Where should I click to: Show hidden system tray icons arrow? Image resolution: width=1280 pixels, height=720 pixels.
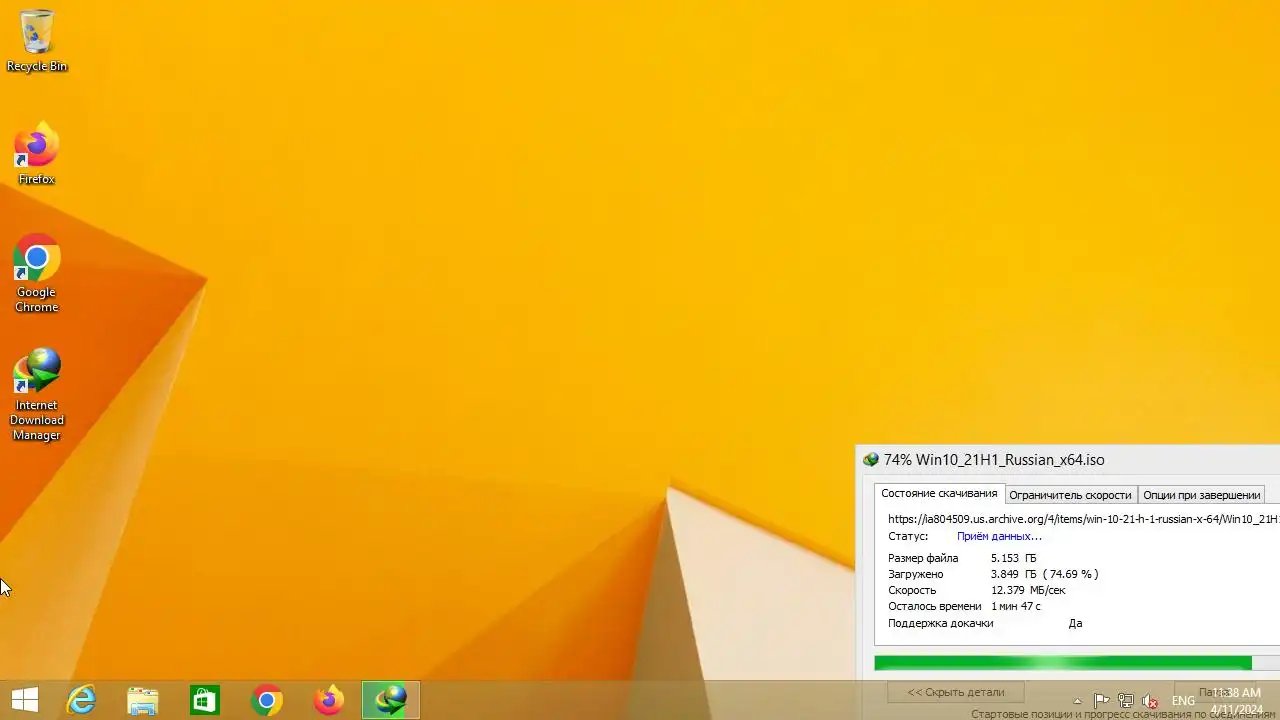click(x=1077, y=701)
